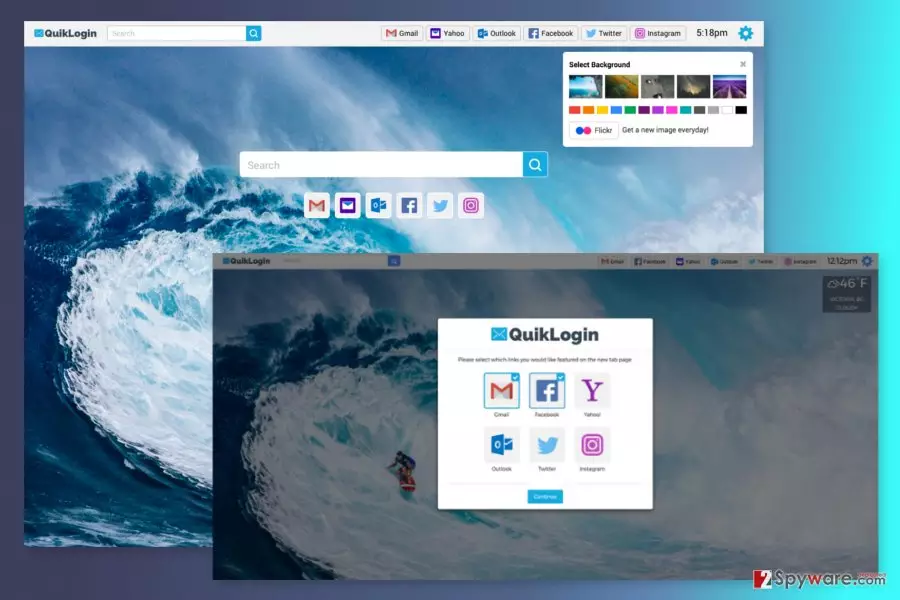Click the large center search magnifier button
900x600 pixels.
pos(535,165)
